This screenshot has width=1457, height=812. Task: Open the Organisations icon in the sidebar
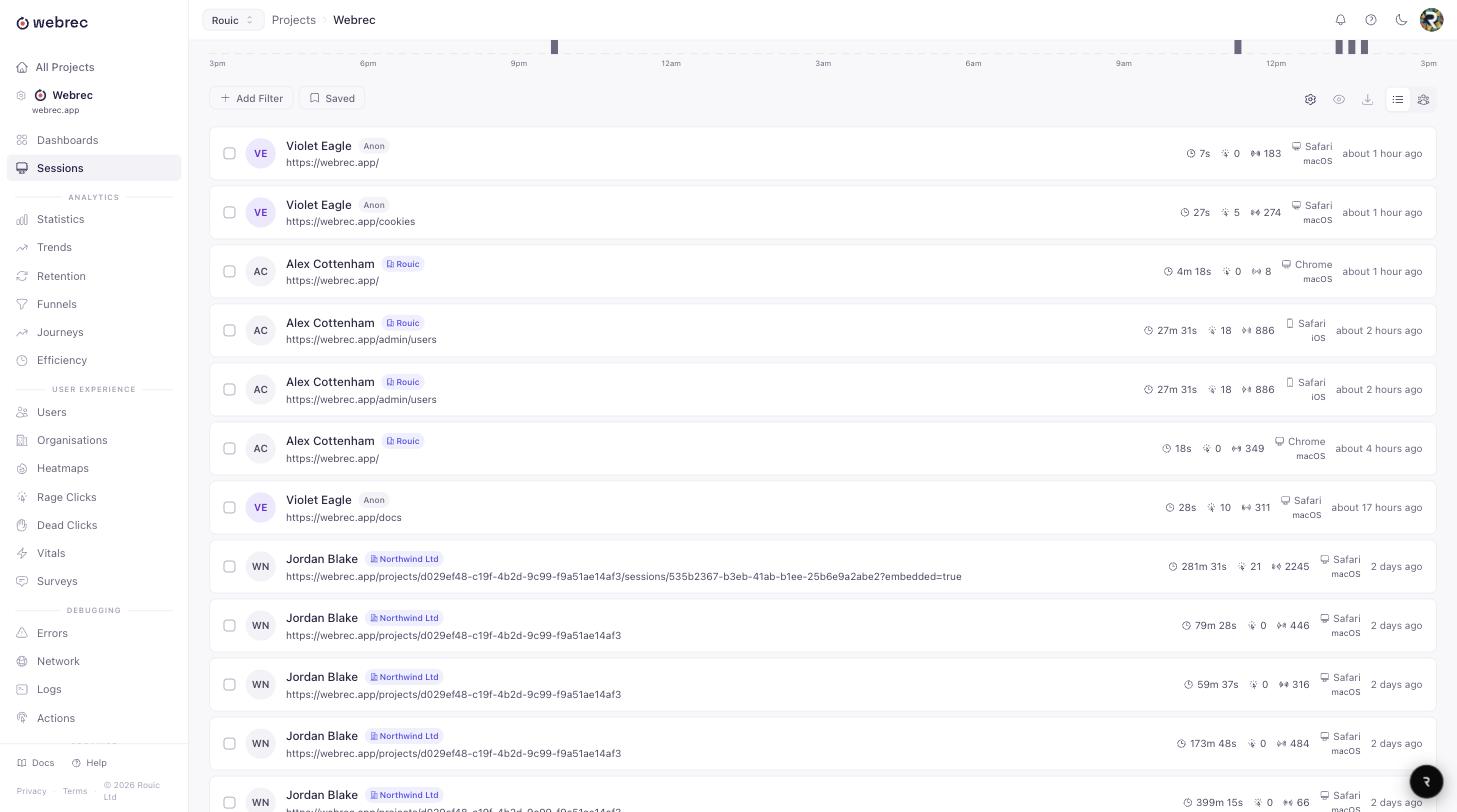pos(22,440)
